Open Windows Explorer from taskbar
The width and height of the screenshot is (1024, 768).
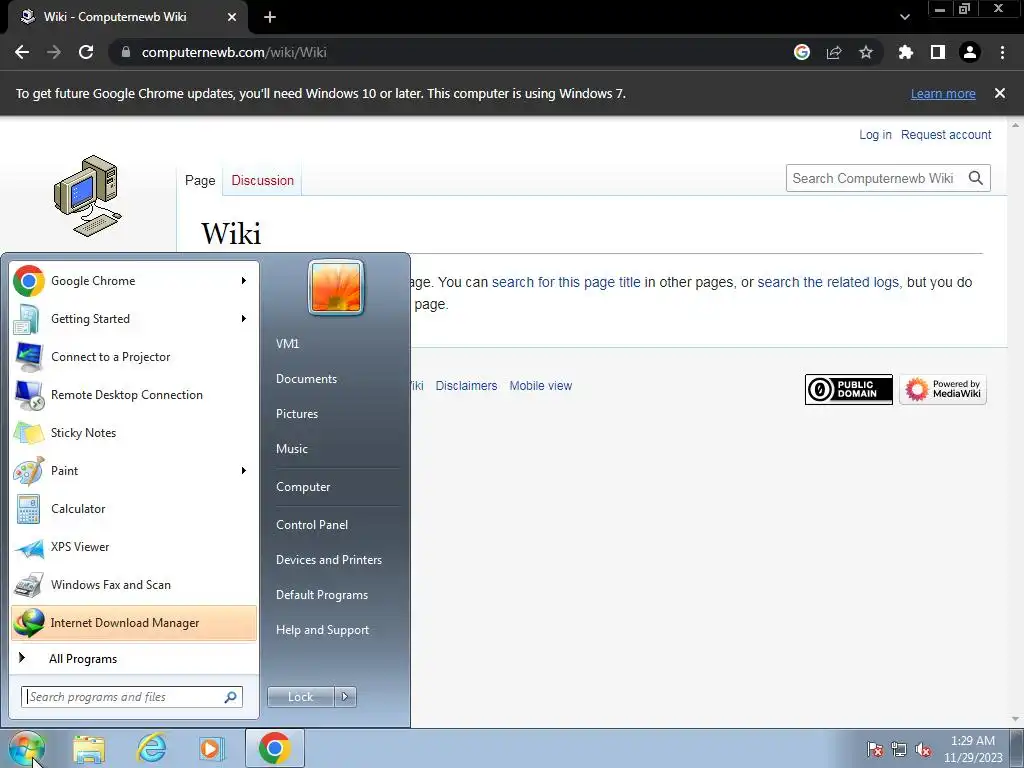point(89,748)
